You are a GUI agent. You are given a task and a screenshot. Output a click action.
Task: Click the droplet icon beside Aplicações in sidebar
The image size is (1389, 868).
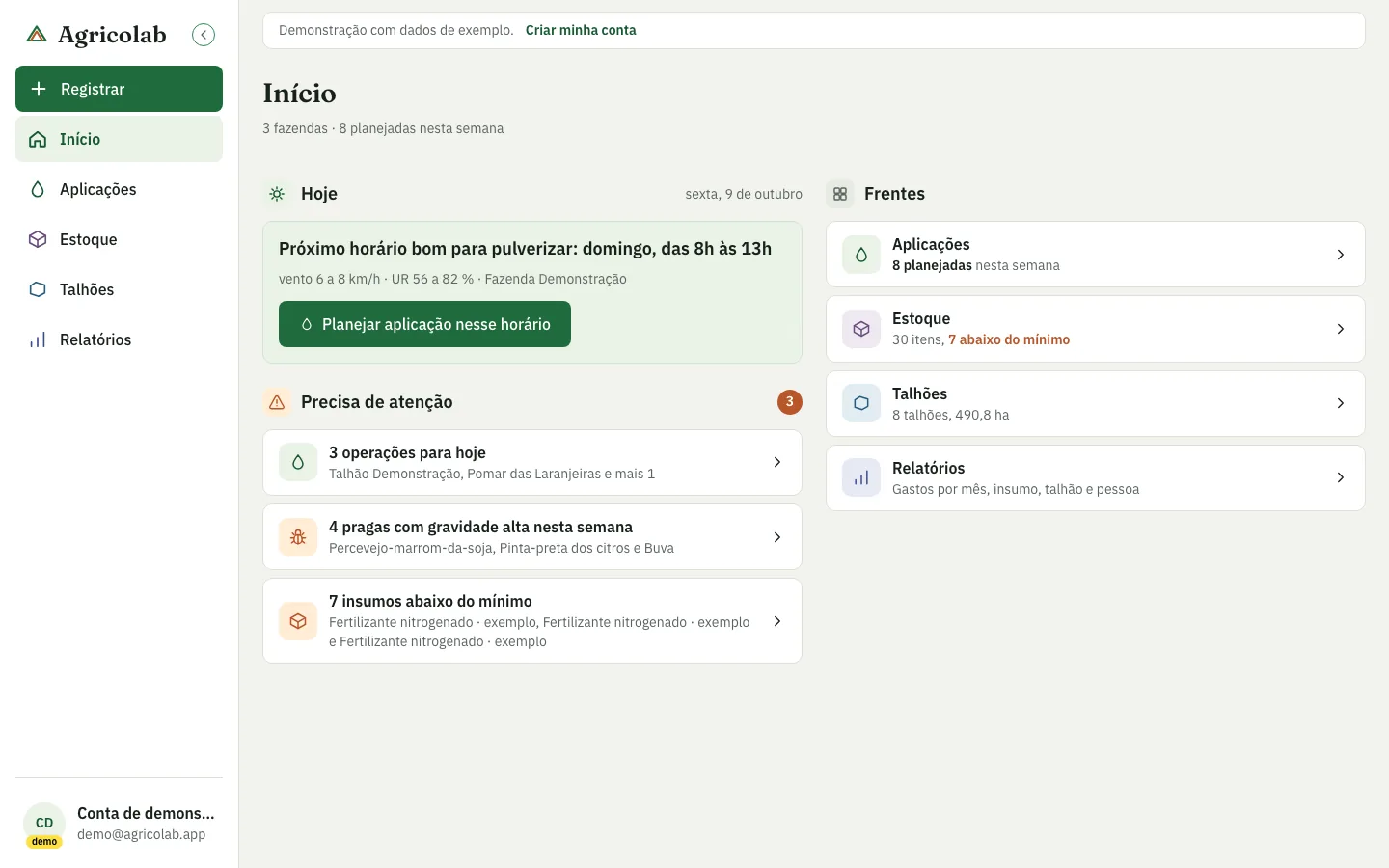[38, 189]
